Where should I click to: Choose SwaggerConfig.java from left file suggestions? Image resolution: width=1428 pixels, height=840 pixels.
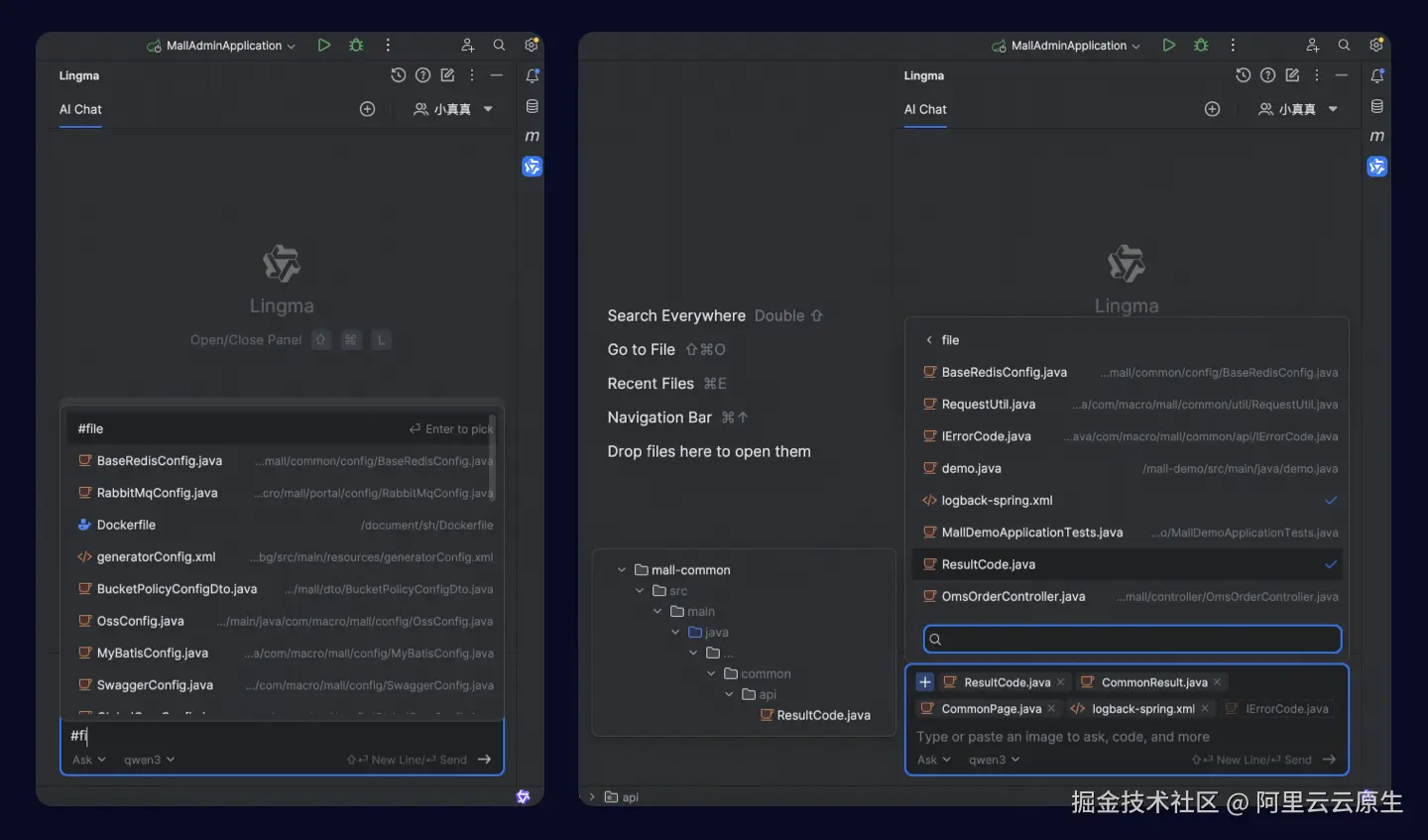pyautogui.click(x=282, y=685)
